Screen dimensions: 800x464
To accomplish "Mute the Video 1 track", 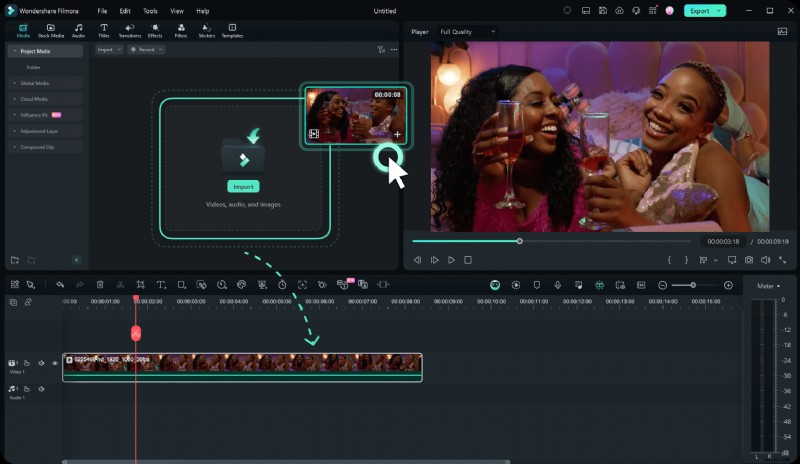I will (41, 363).
